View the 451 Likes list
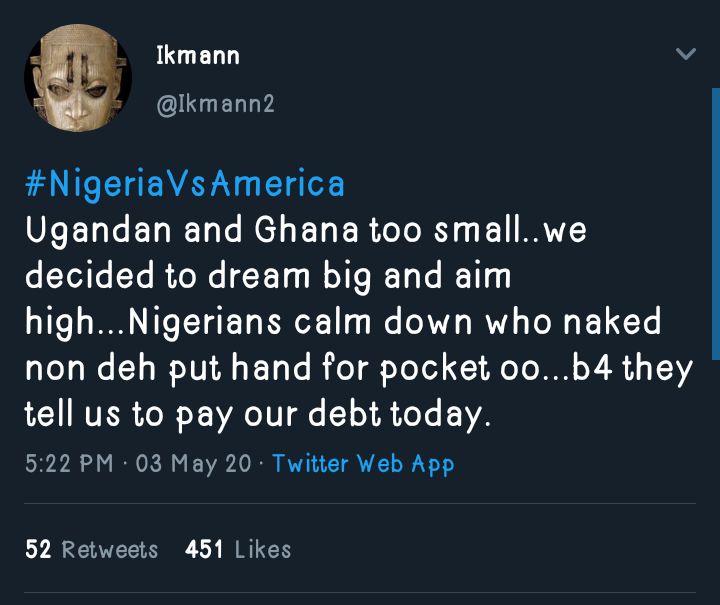720x605 pixels. [238, 549]
